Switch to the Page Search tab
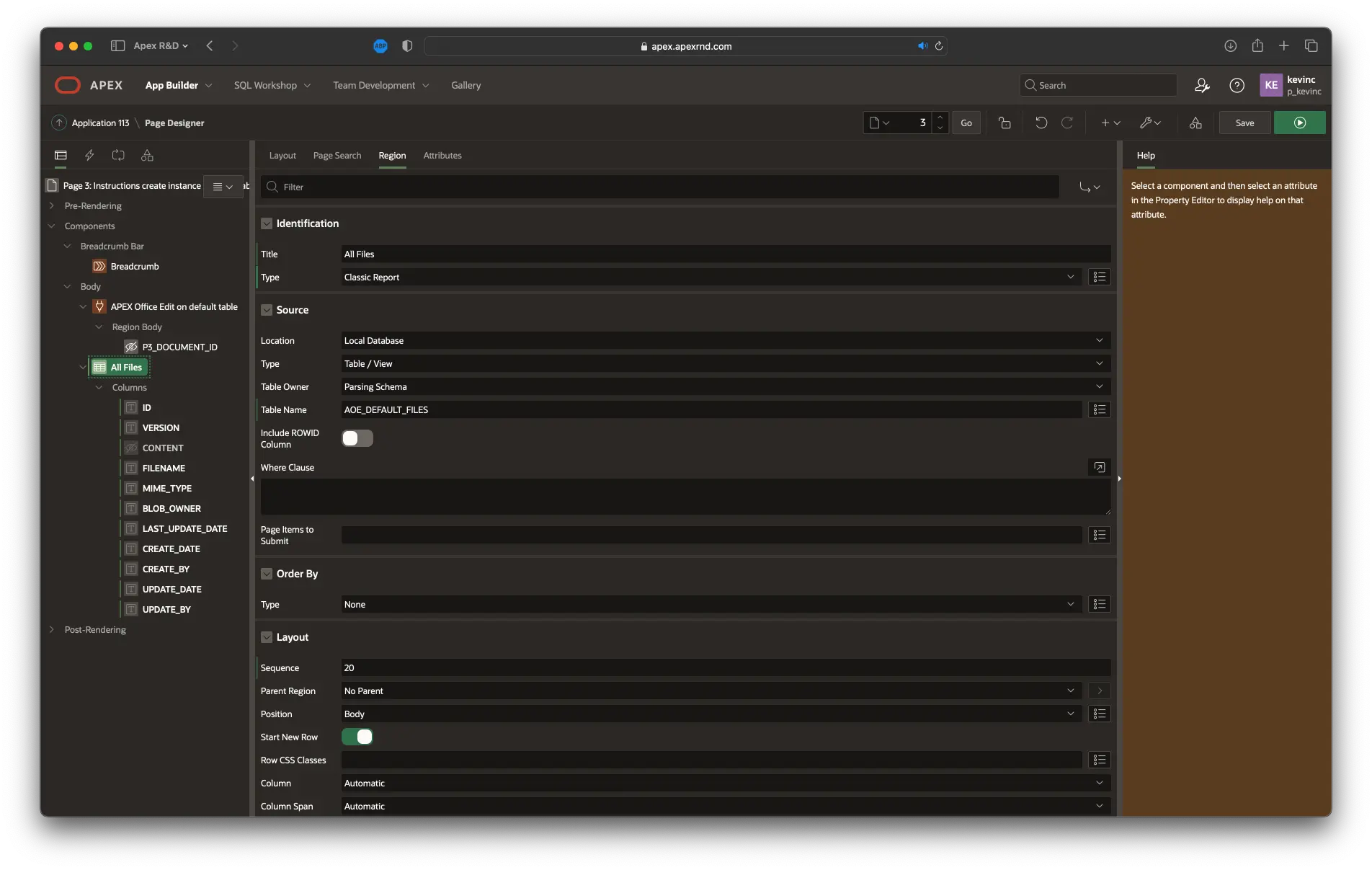The image size is (1372, 870). (337, 155)
